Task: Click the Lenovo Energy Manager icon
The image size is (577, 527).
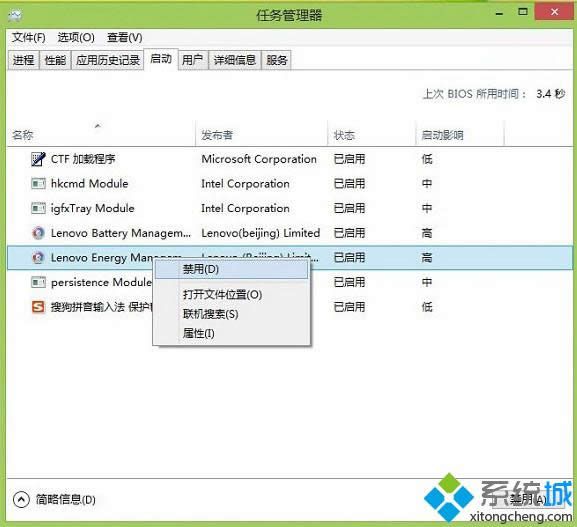Action: 38,258
